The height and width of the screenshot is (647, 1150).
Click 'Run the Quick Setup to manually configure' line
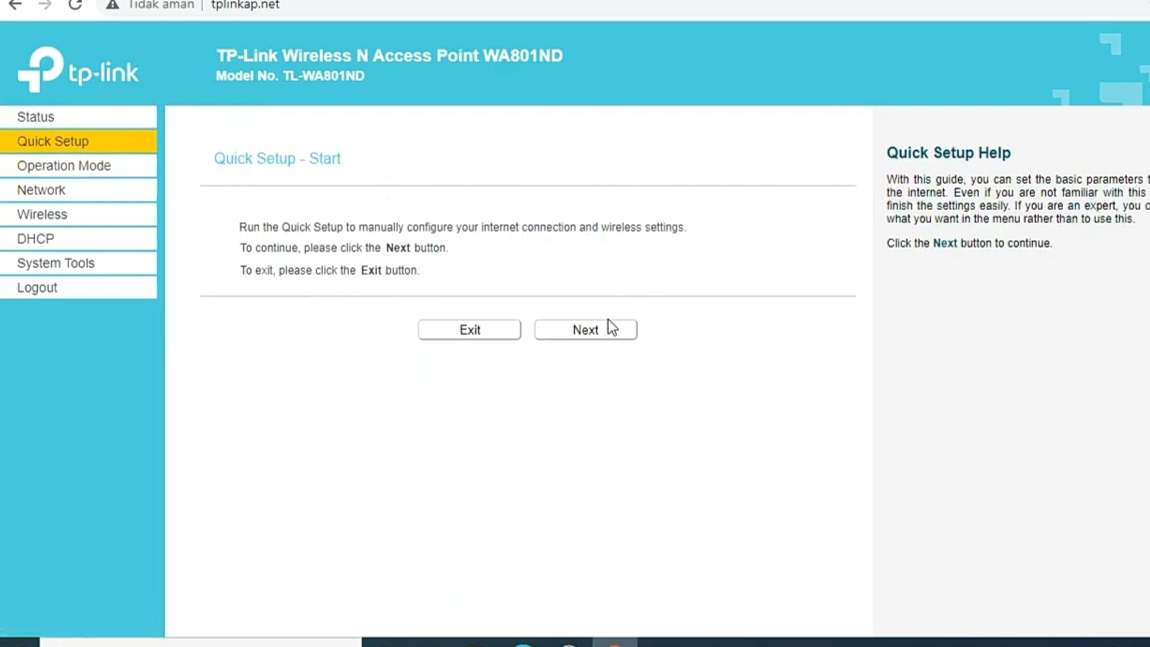pyautogui.click(x=462, y=227)
